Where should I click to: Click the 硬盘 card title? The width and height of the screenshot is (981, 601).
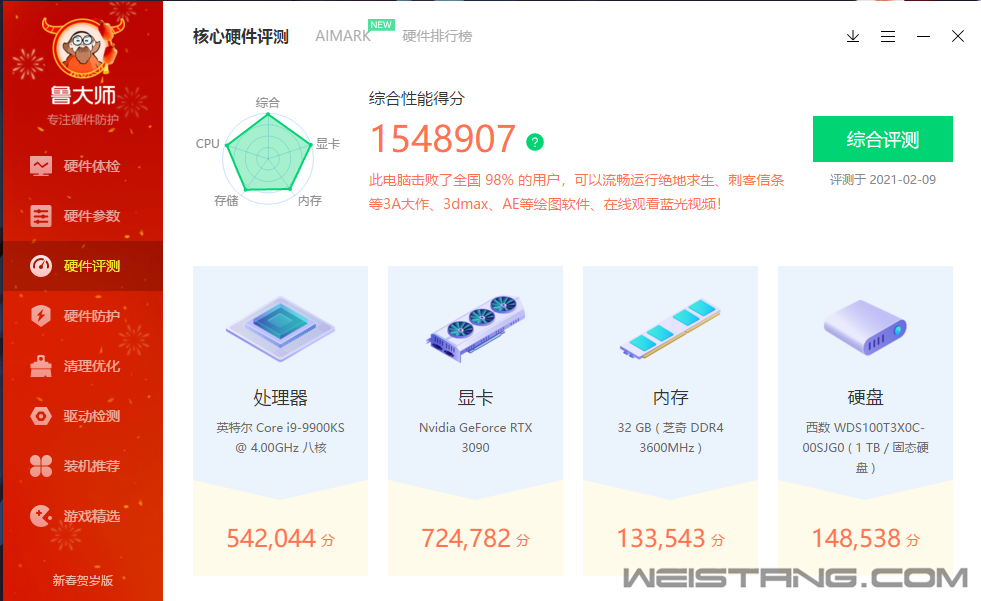pos(865,398)
